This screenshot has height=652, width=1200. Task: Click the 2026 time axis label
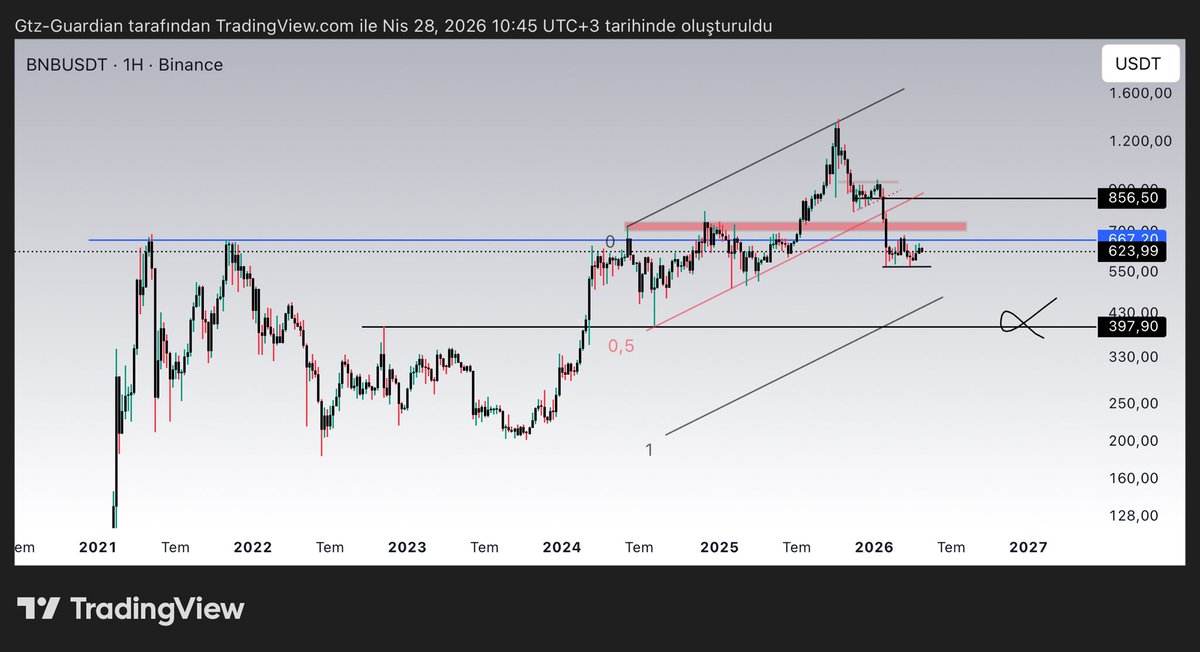pyautogui.click(x=874, y=547)
